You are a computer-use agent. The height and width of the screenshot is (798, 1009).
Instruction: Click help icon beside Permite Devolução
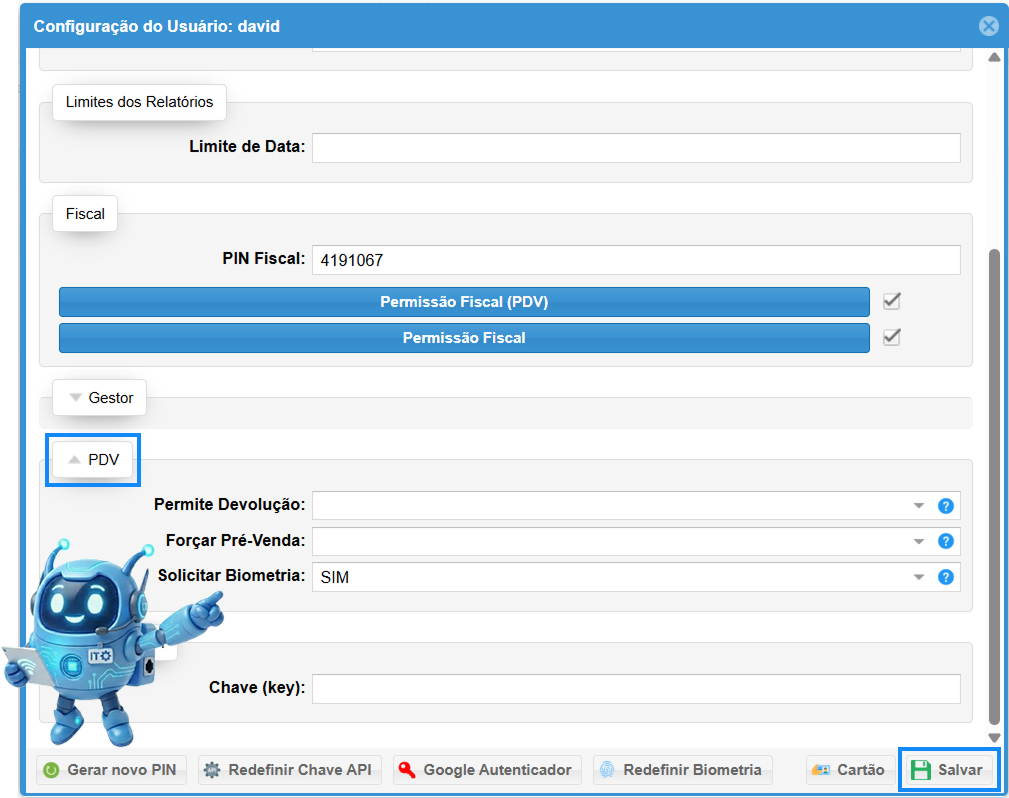[945, 506]
